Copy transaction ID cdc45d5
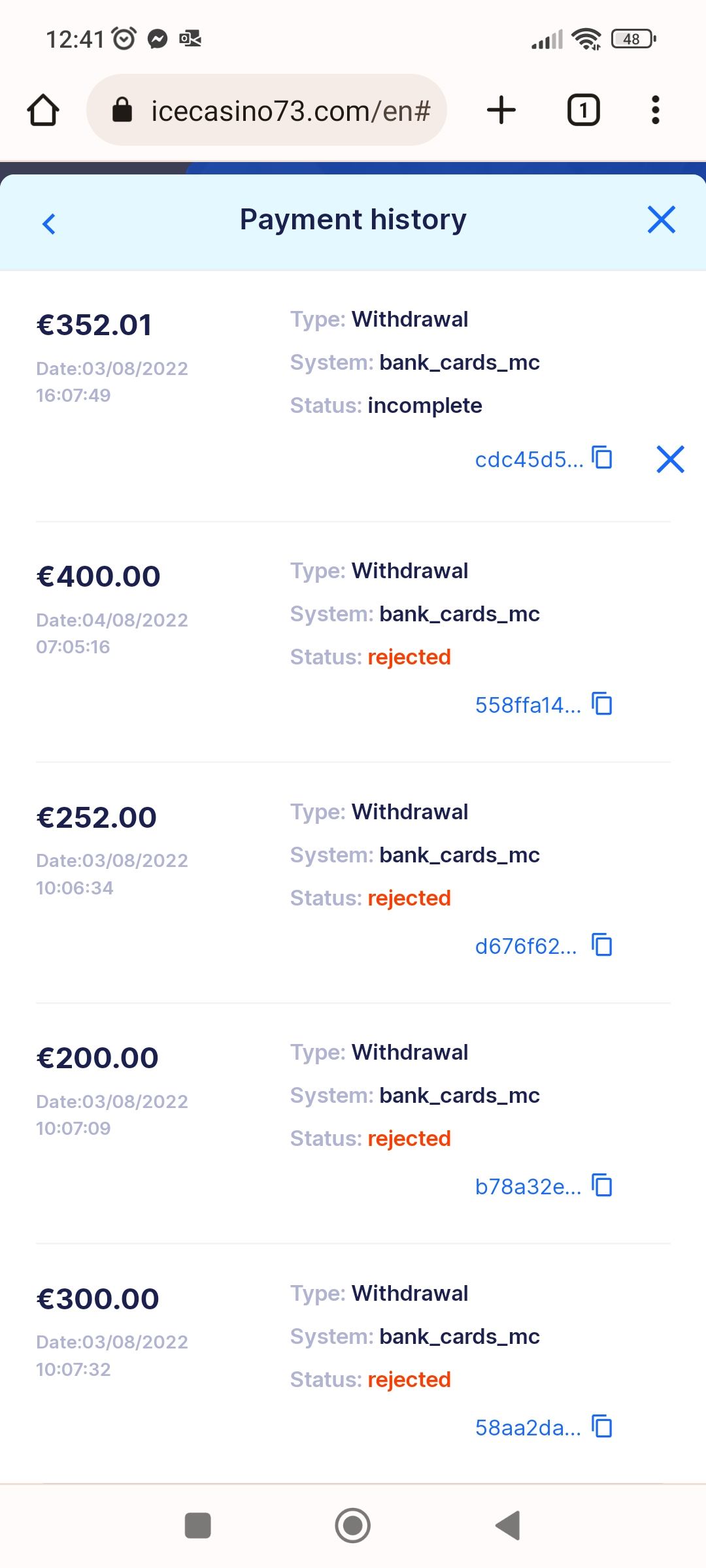The height and width of the screenshot is (1568, 706). [602, 458]
